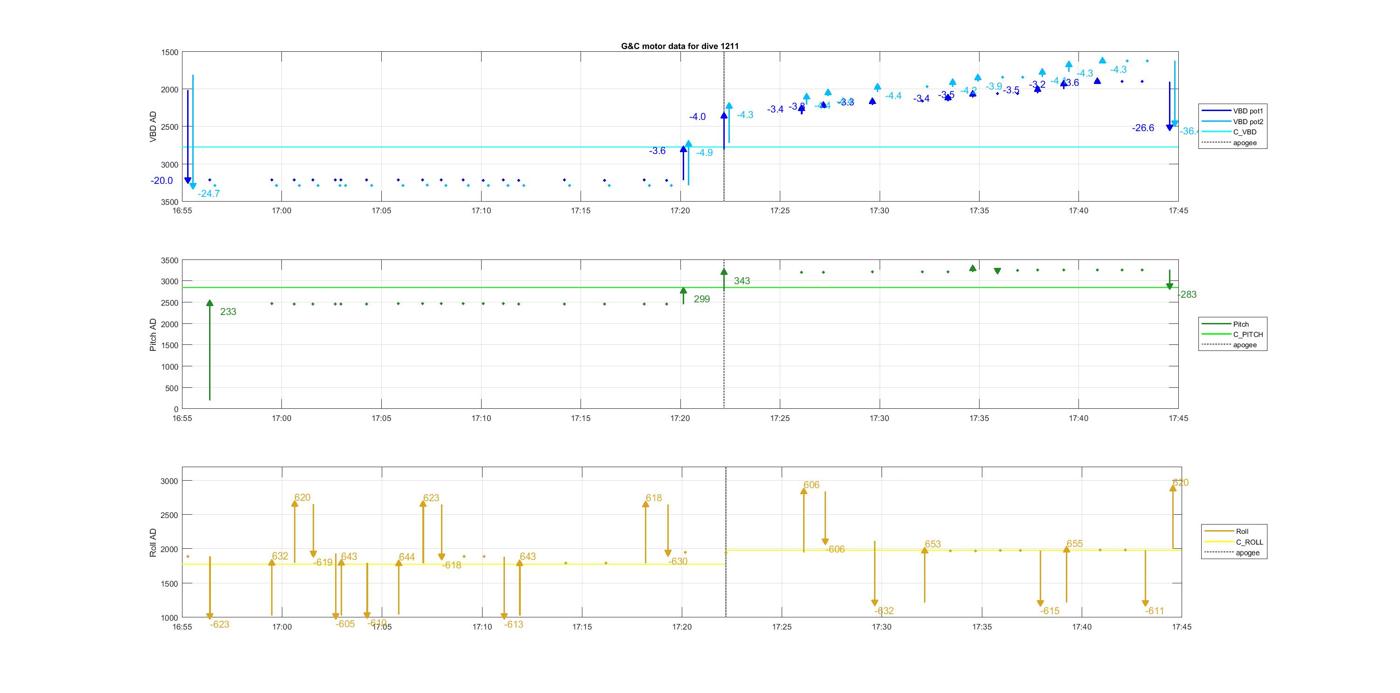Image resolution: width=1400 pixels, height=693 pixels.
Task: Click the '-283' pitch data label
Action: tap(1187, 295)
